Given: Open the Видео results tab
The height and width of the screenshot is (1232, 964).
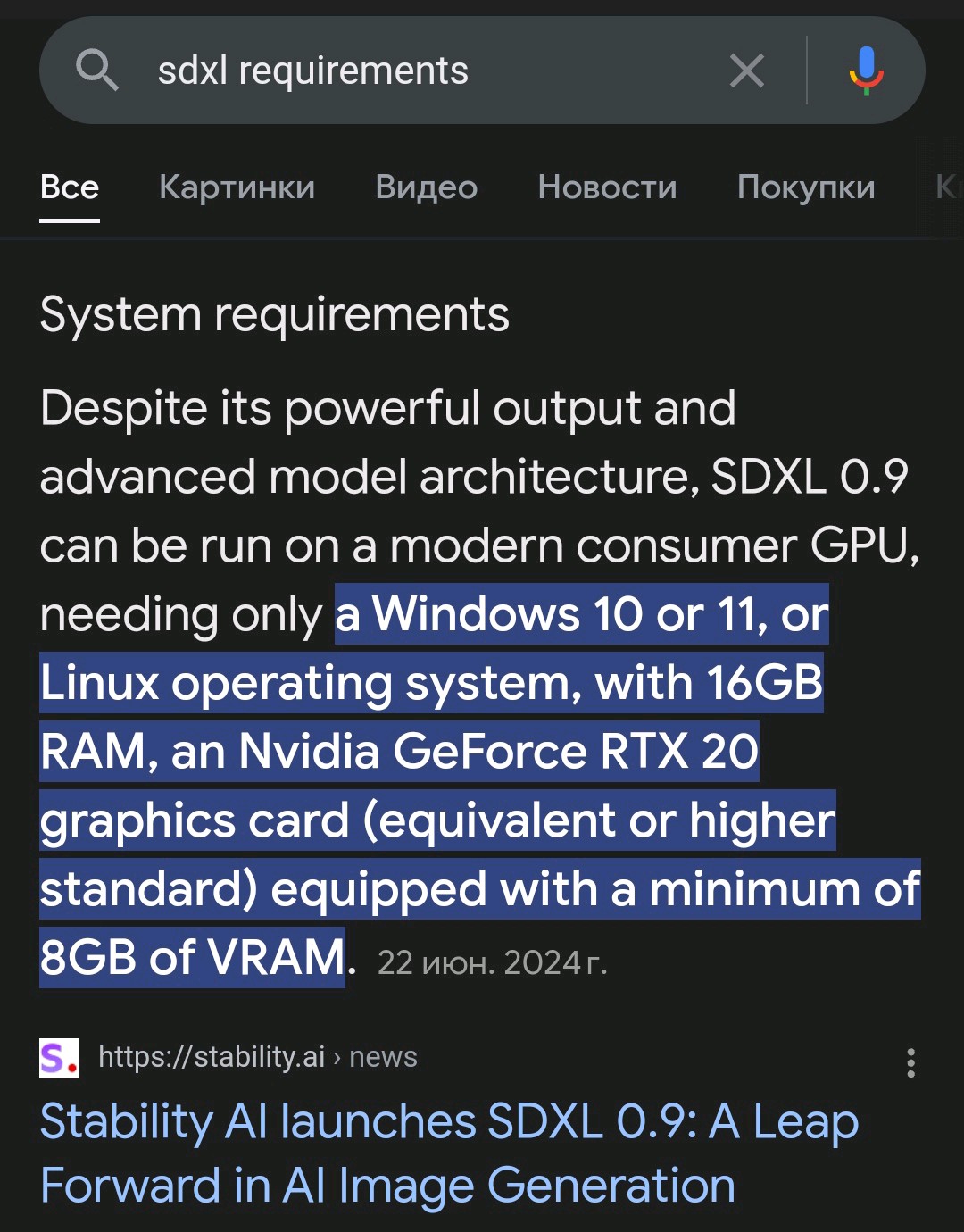Looking at the screenshot, I should click(427, 187).
